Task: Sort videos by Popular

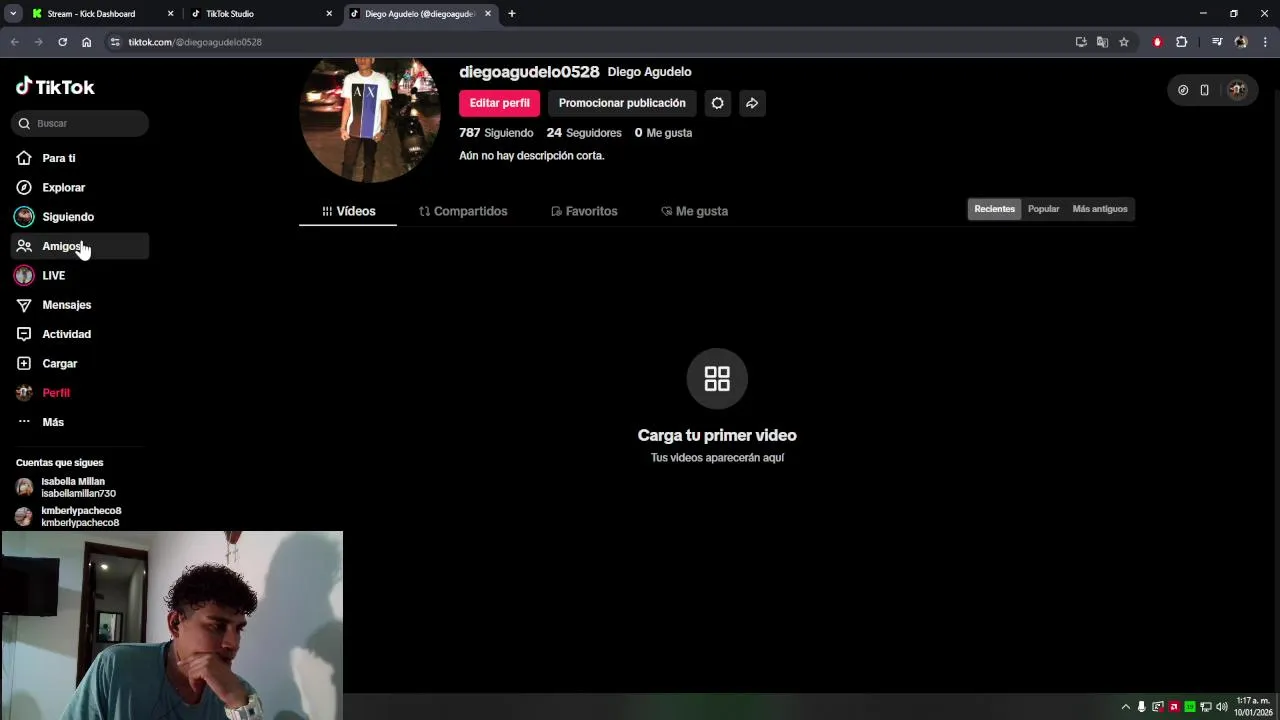Action: tap(1043, 209)
